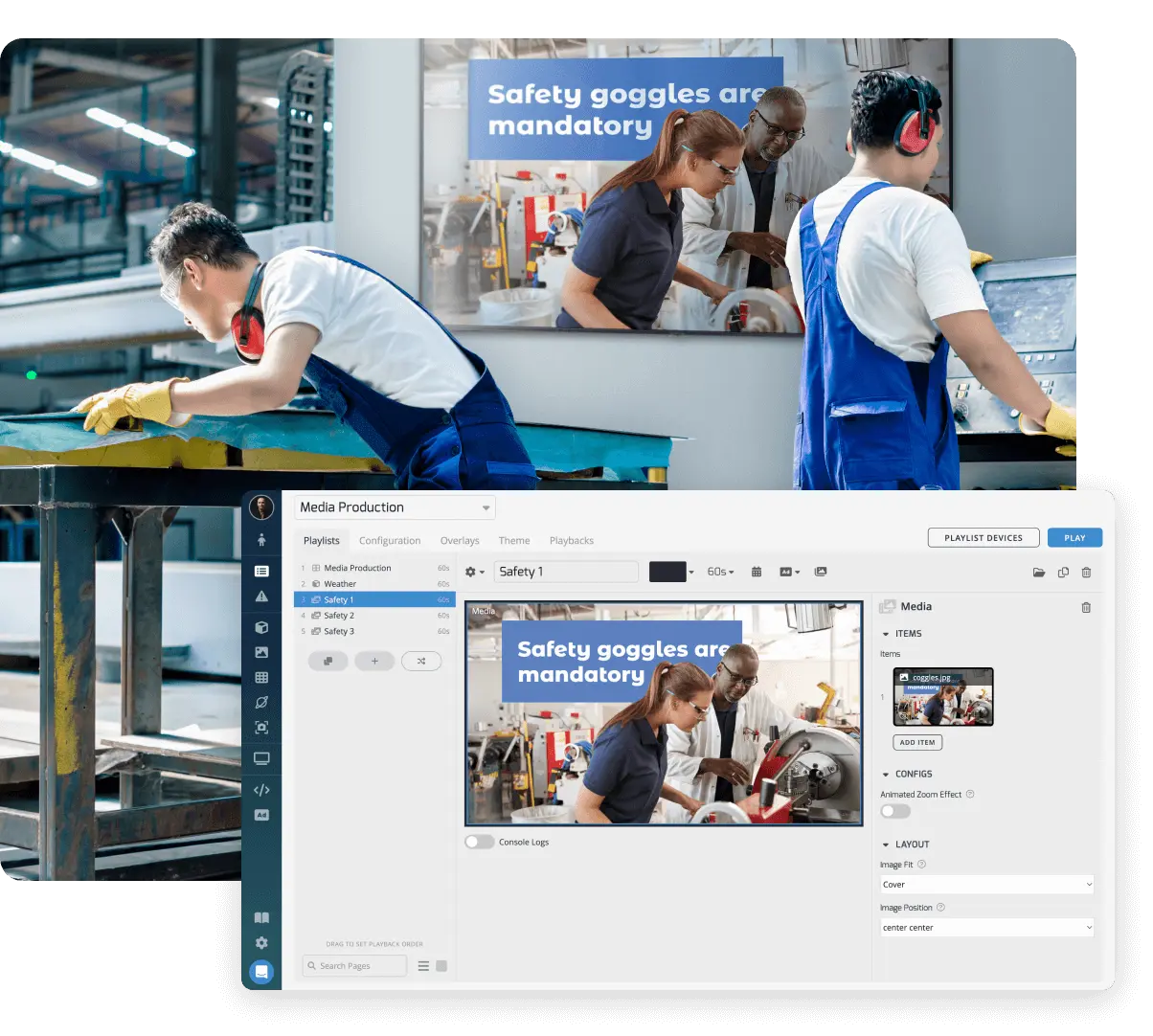Click the ADD ITEM button

[917, 742]
